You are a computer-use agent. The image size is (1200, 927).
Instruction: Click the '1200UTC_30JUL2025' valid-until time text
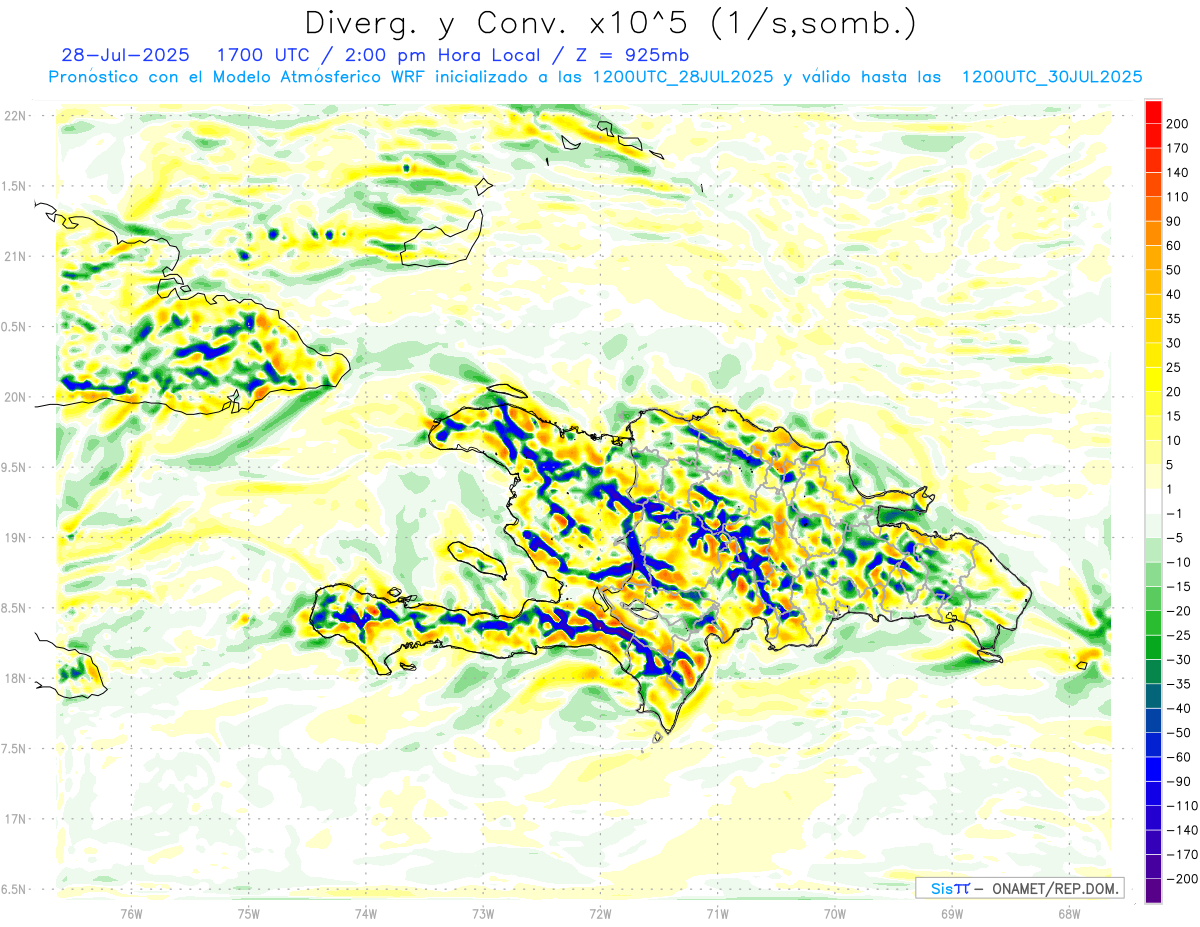click(x=1052, y=77)
